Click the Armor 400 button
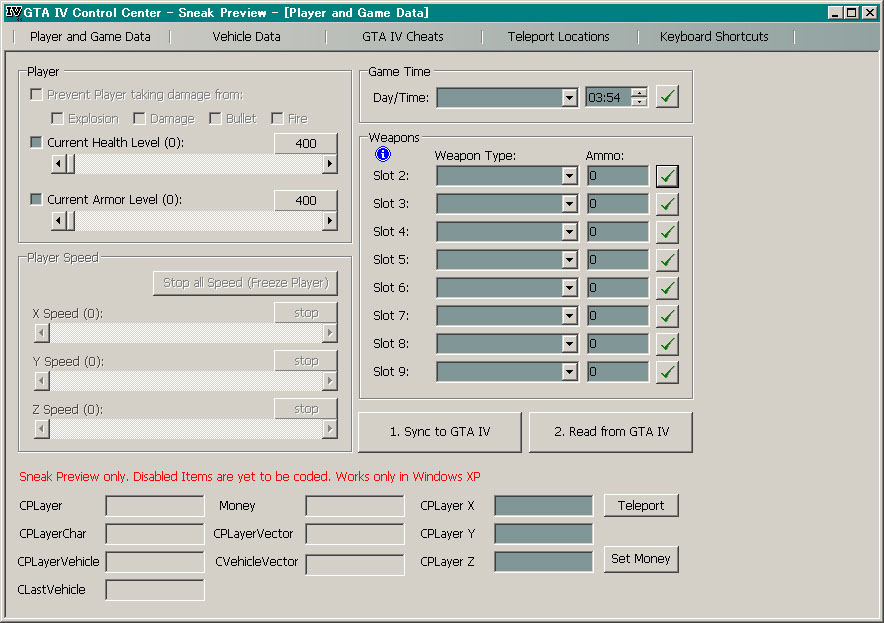This screenshot has height=623, width=884. coord(306,200)
